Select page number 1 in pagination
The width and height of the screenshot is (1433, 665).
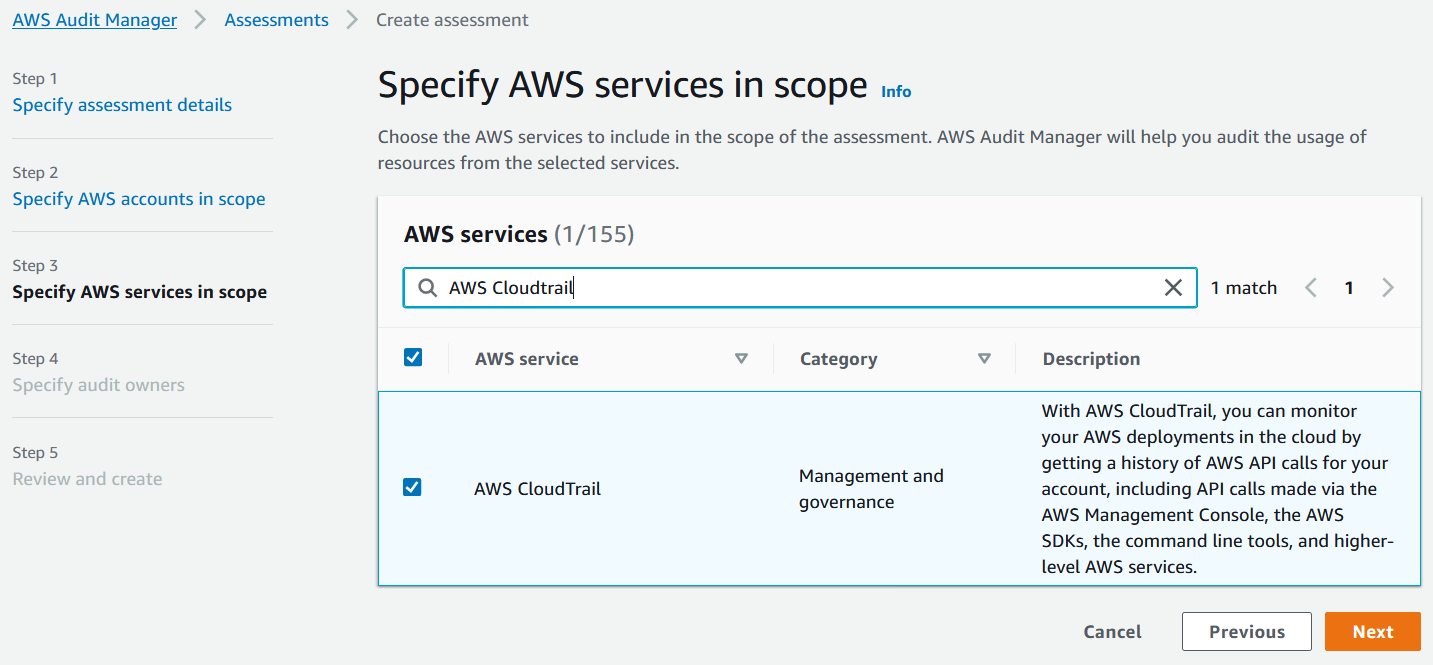(x=1349, y=288)
